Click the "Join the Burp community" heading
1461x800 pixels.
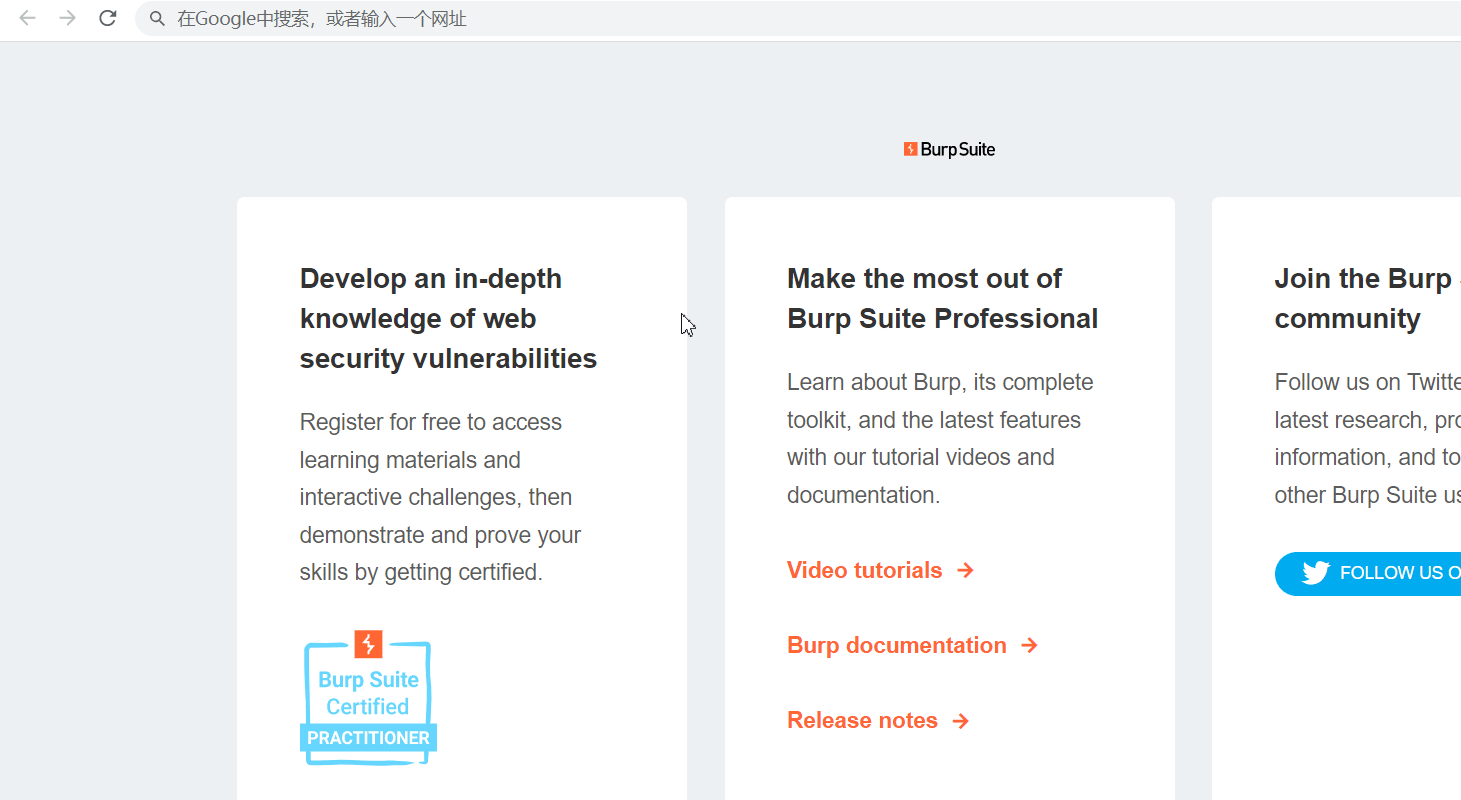(x=1360, y=298)
